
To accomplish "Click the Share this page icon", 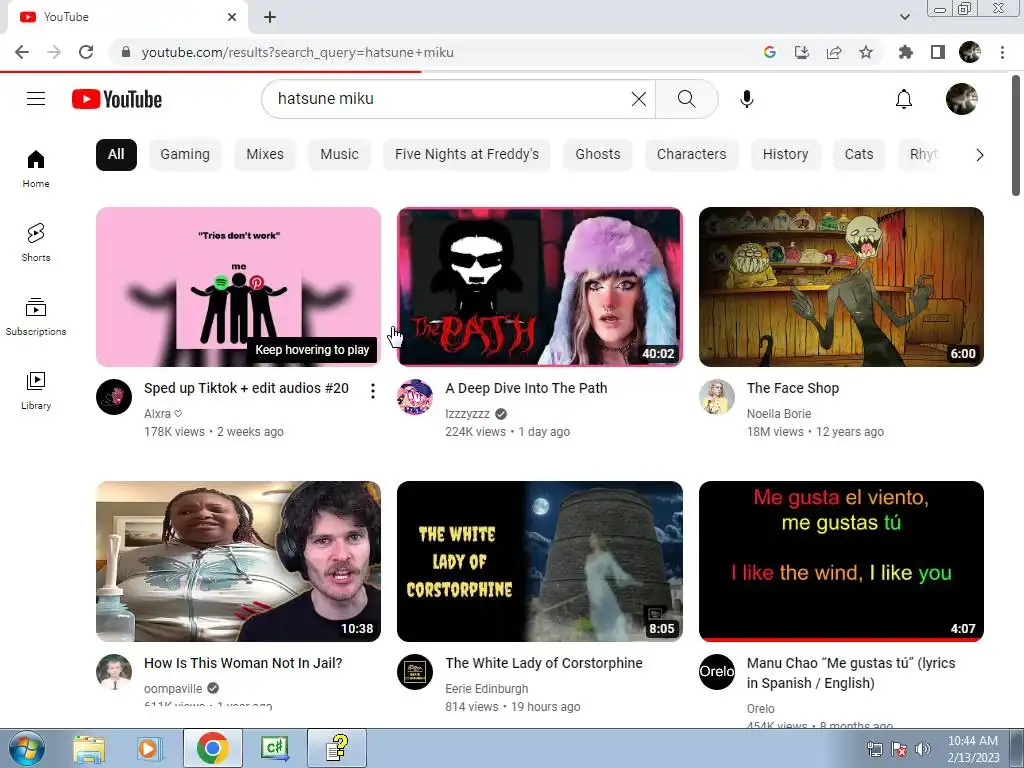I will pyautogui.click(x=834, y=52).
